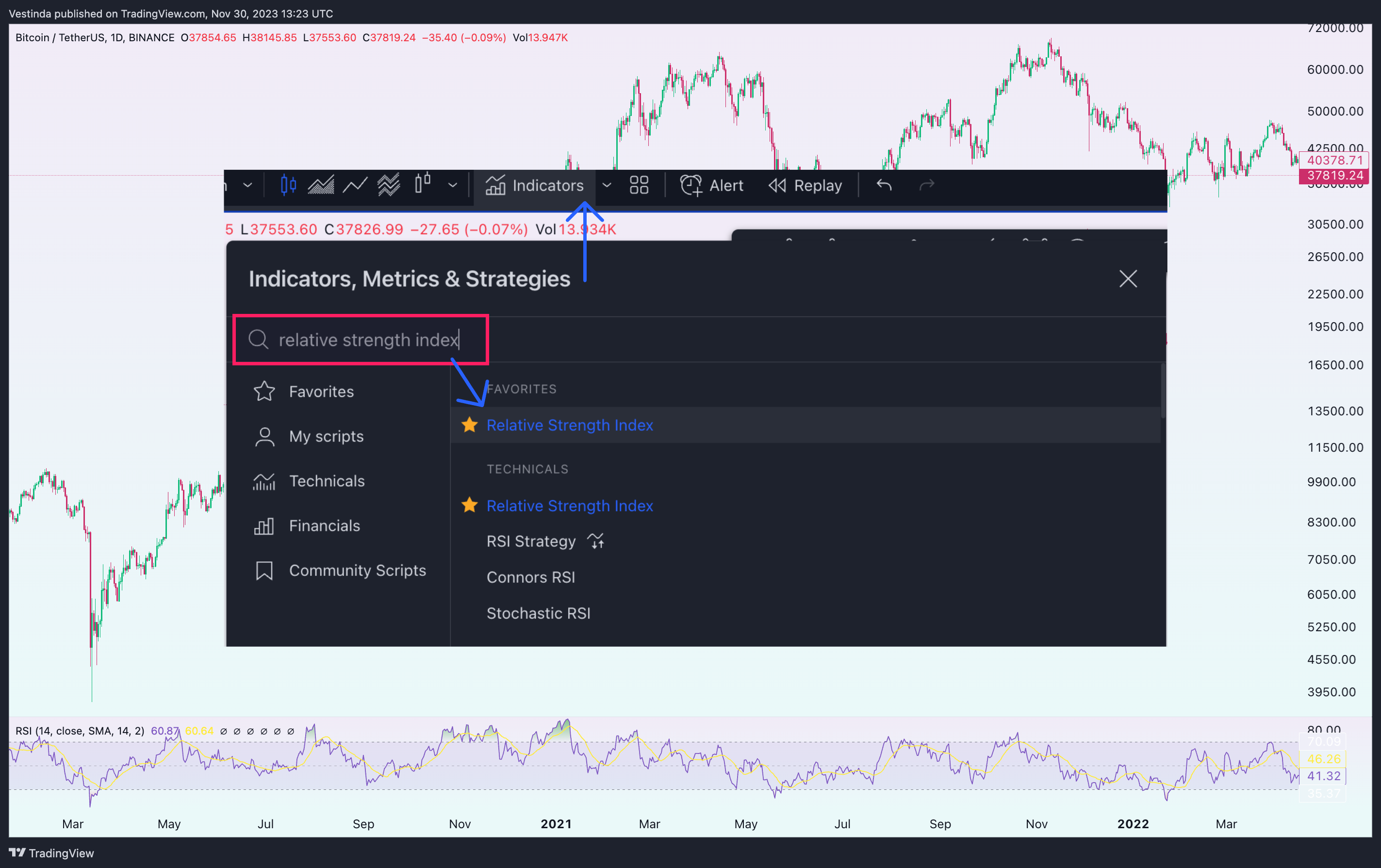
Task: Add the RSI Strategy indicator
Action: click(x=531, y=541)
